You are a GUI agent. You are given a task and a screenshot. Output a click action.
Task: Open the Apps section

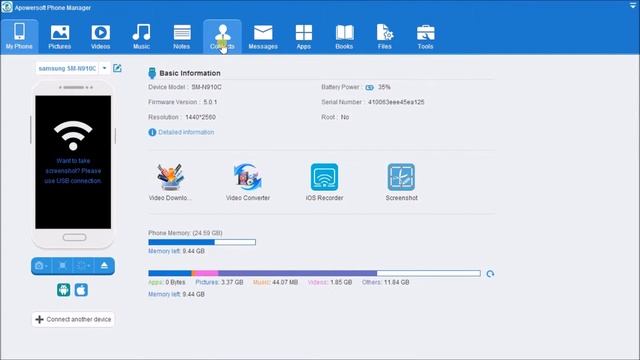tap(304, 36)
